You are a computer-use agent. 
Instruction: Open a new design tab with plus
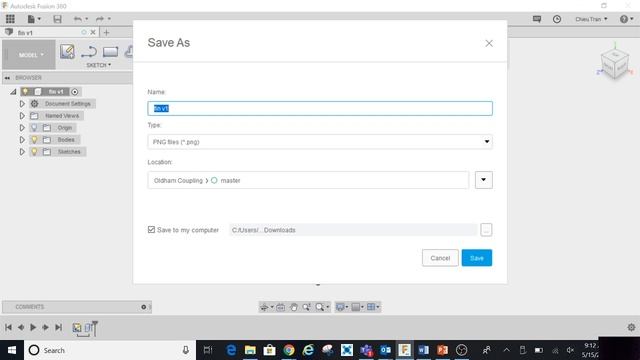(x=107, y=32)
